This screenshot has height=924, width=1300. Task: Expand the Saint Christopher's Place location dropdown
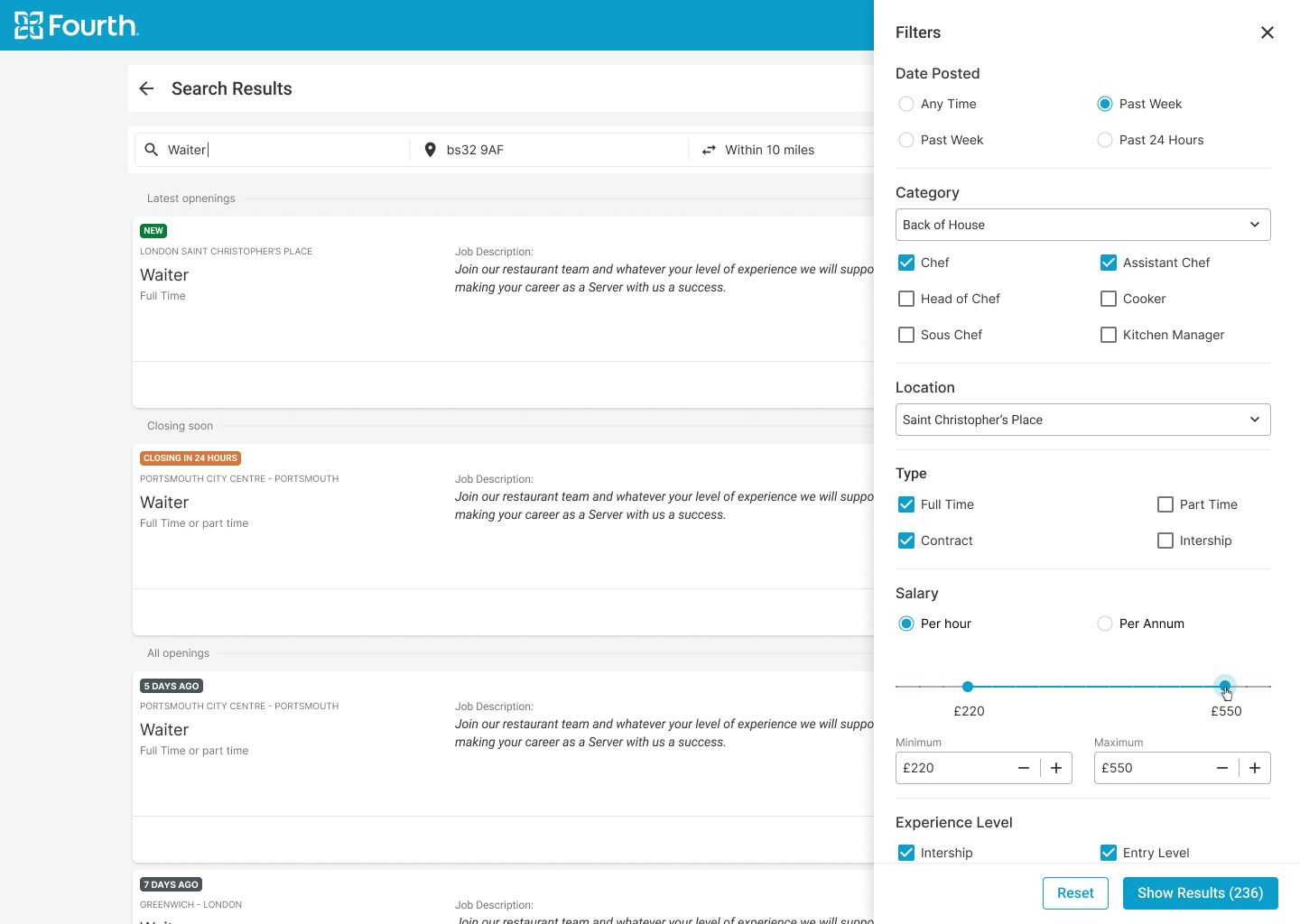[x=1082, y=420]
